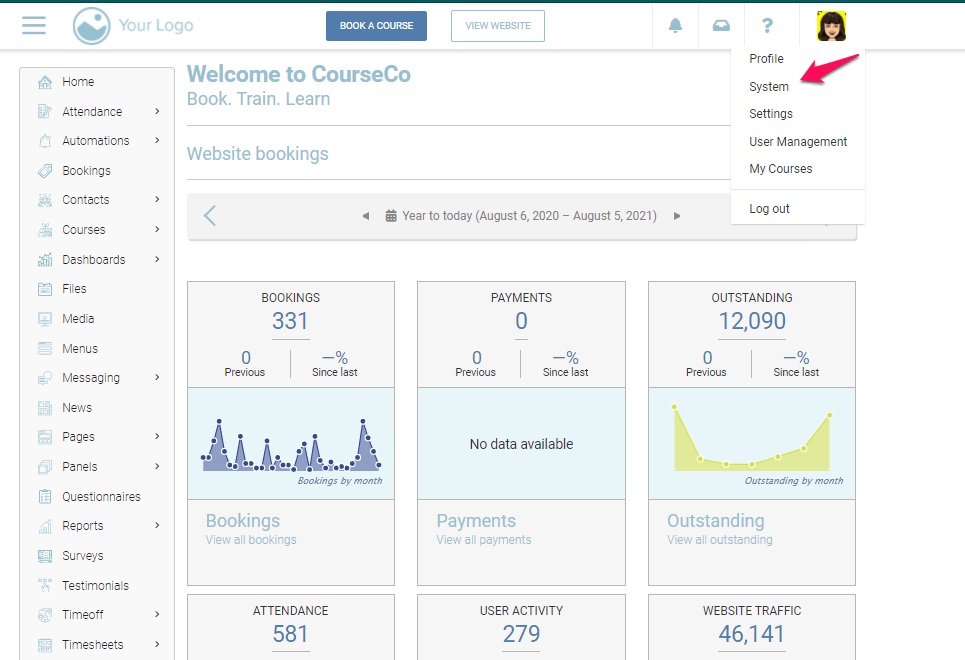Screen dimensions: 965x660
Task: Choose Log out in user menu
Action: click(x=769, y=209)
